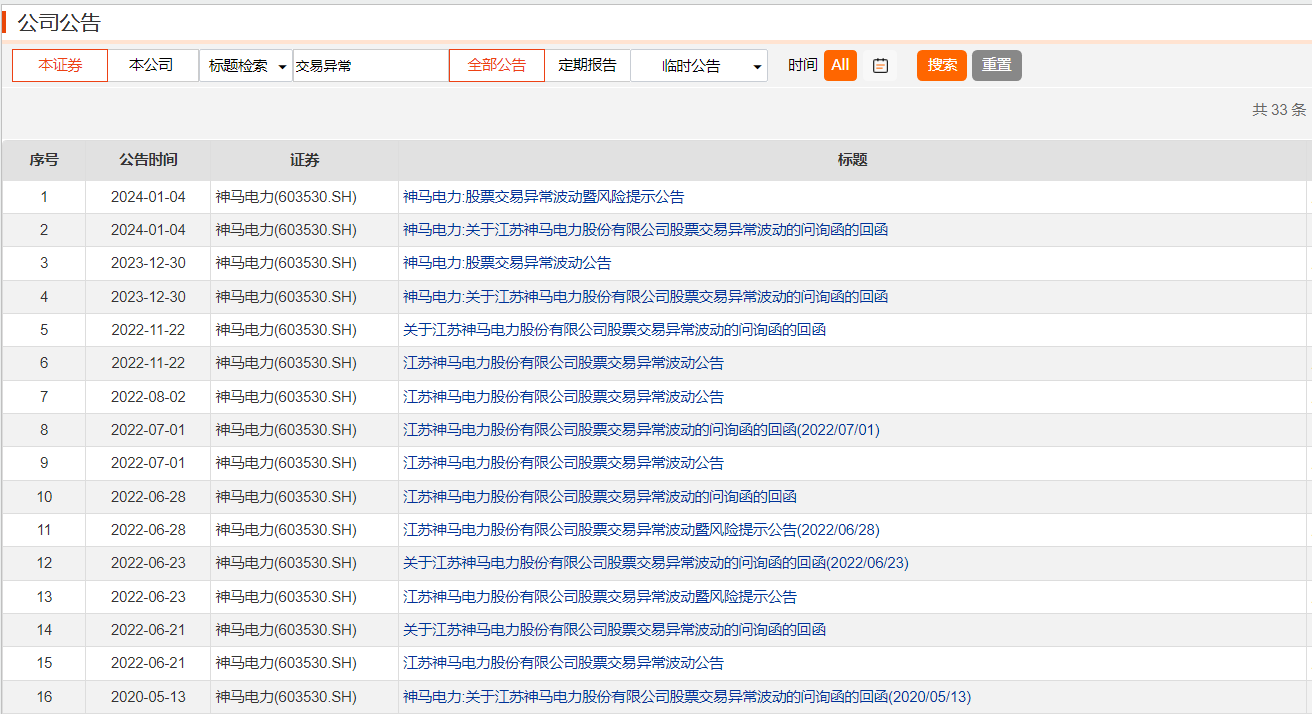Screen dimensions: 1312x714
Task: Click the 2023-12-30 date in row 3
Action: tap(148, 263)
